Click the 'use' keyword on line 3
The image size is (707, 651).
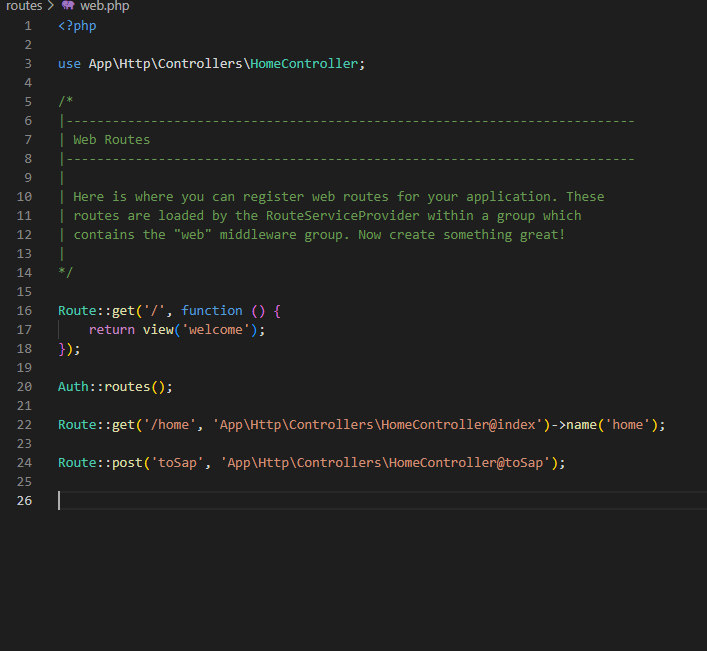pos(69,64)
